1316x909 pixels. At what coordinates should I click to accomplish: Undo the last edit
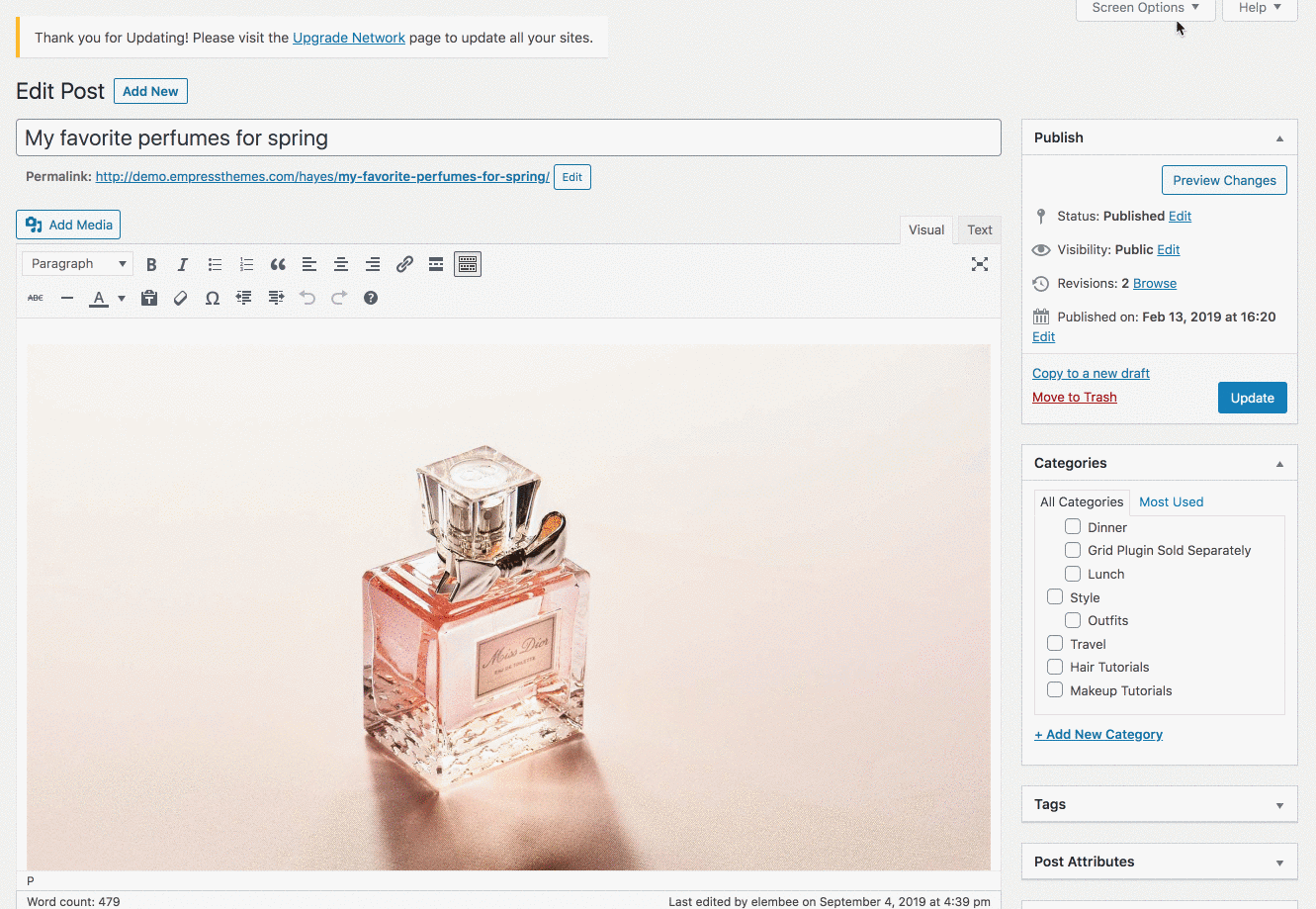(307, 298)
